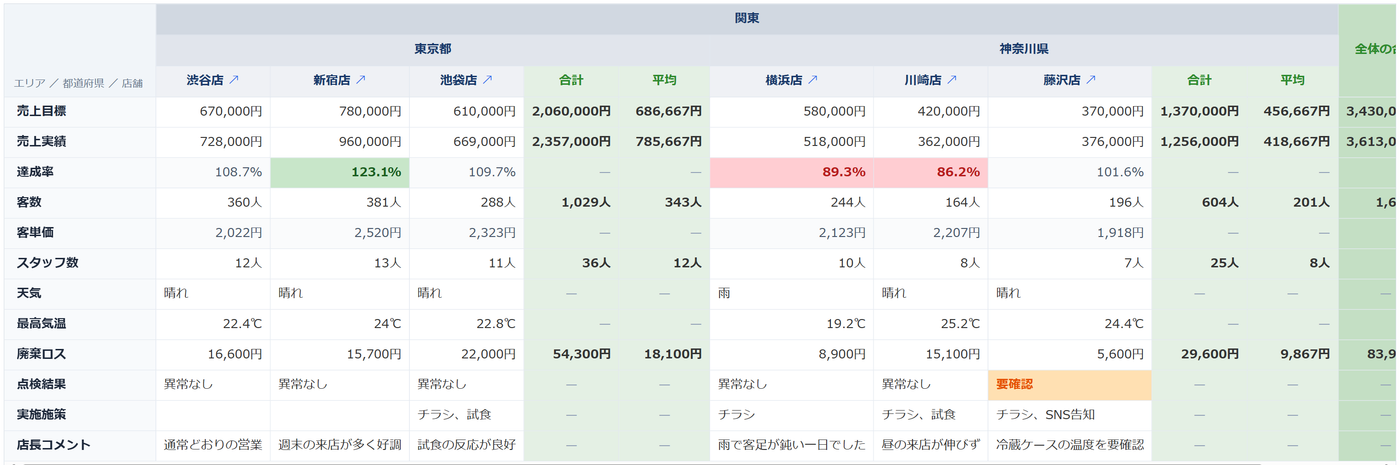Click the 1,918円 spend per customer
The height and width of the screenshot is (465, 1400).
pos(1070,233)
